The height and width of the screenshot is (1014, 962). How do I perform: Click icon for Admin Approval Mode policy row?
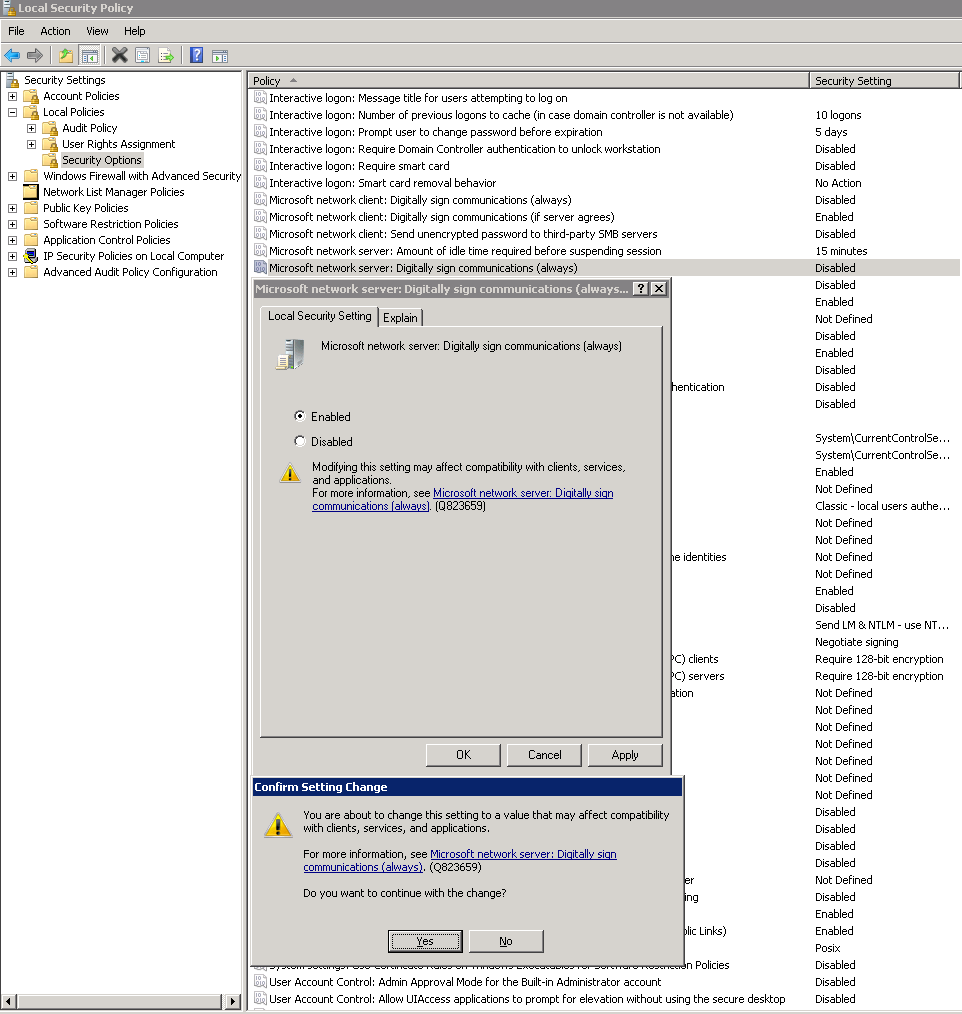pos(260,982)
